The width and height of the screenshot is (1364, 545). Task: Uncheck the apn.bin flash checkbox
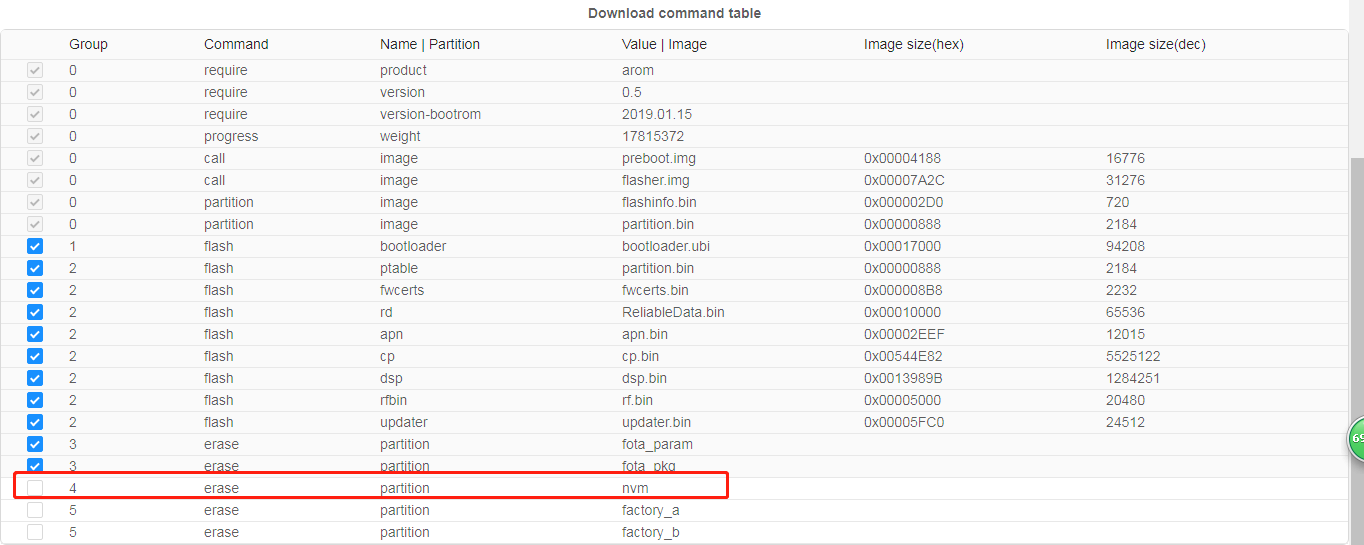[x=35, y=334]
